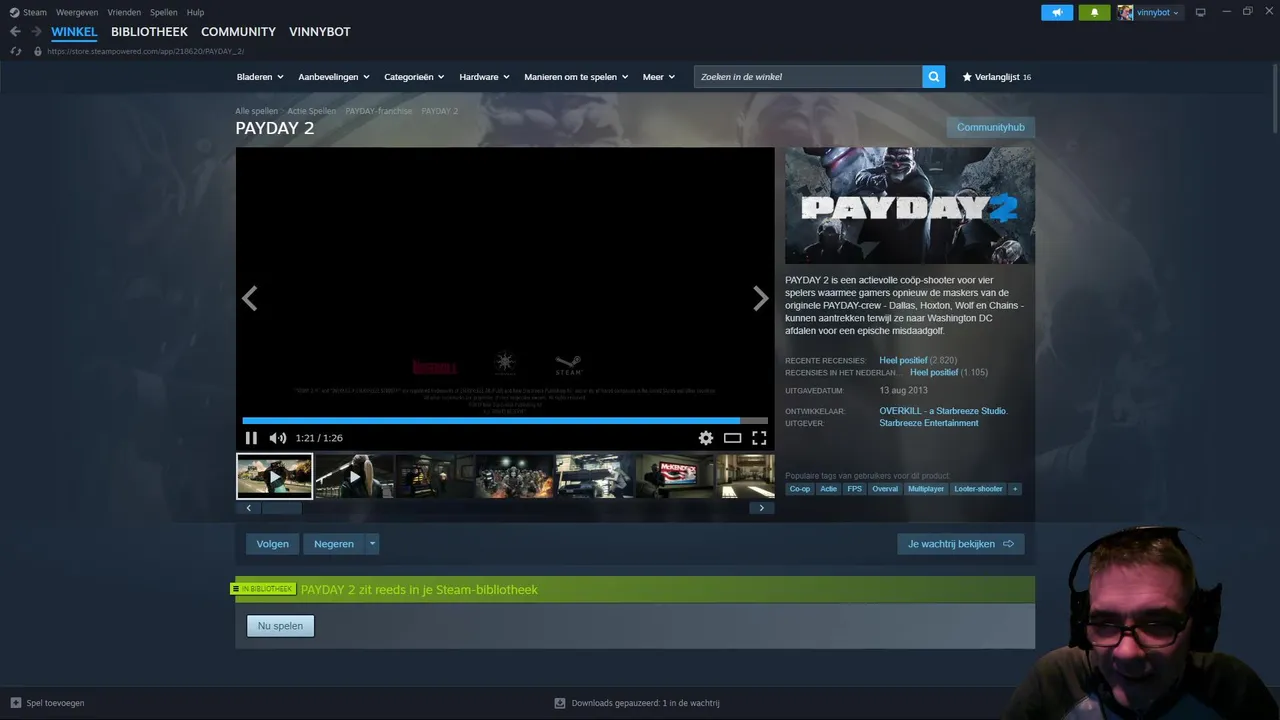
Task: Select the Looter-shooter tag
Action: pyautogui.click(x=978, y=489)
